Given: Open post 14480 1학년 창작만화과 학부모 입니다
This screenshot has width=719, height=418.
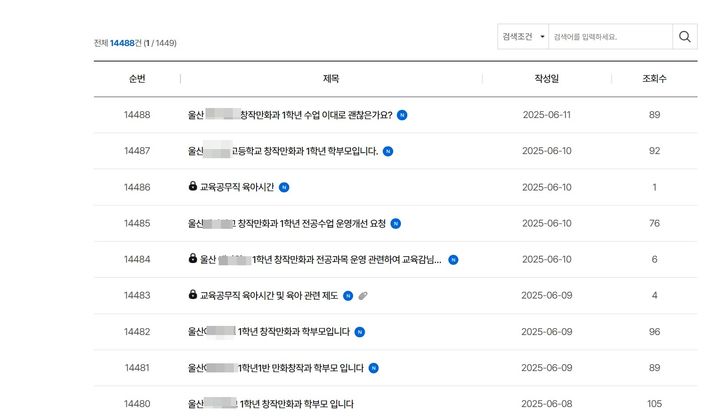Looking at the screenshot, I should (x=271, y=404).
